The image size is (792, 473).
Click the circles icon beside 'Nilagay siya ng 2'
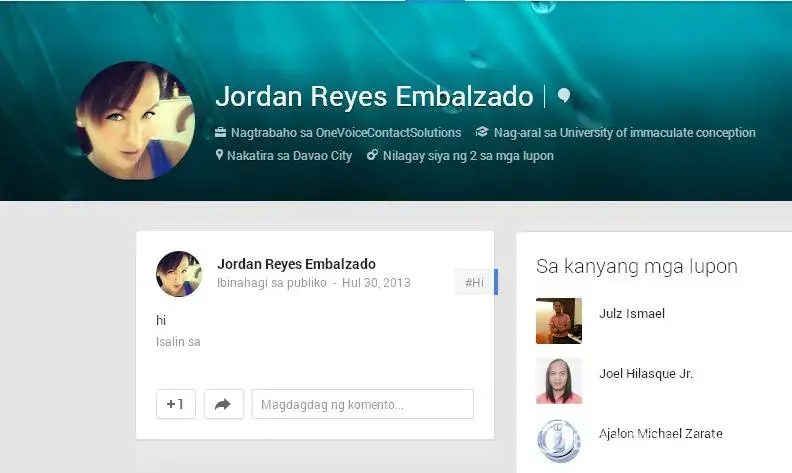coord(372,156)
